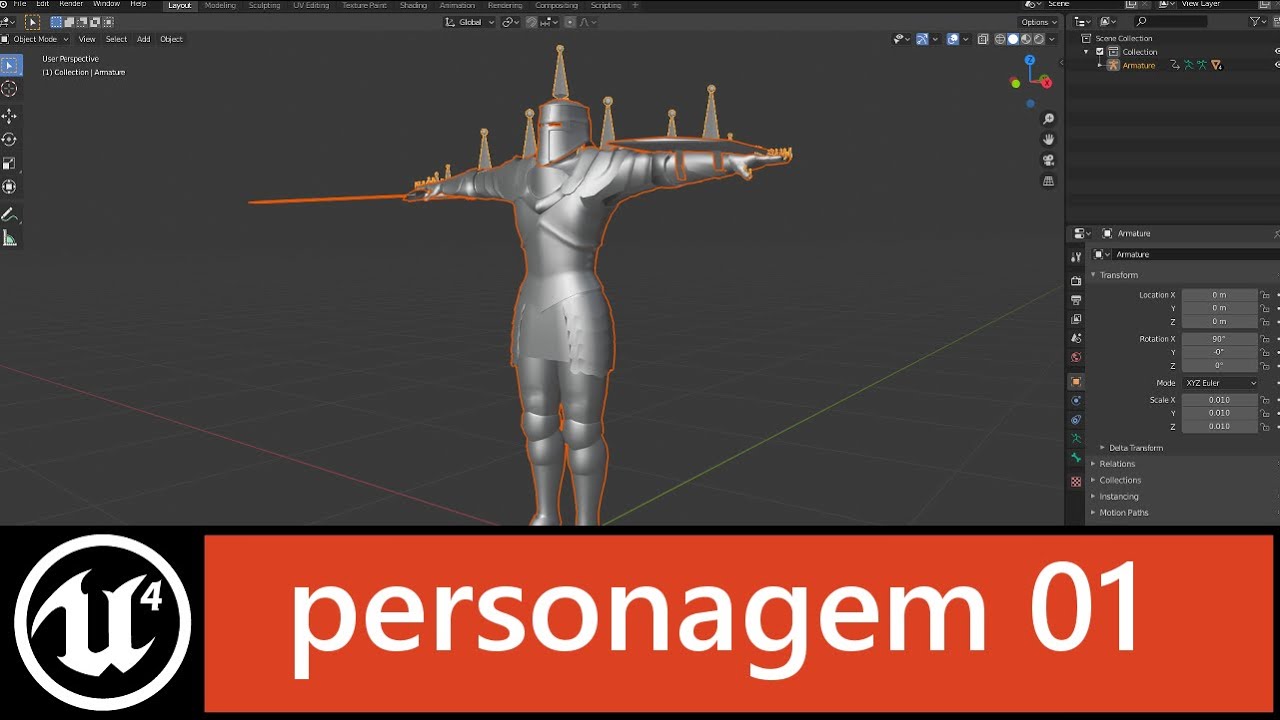Image resolution: width=1280 pixels, height=720 pixels.
Task: Open the Render properties tab
Action: pyautogui.click(x=1076, y=281)
